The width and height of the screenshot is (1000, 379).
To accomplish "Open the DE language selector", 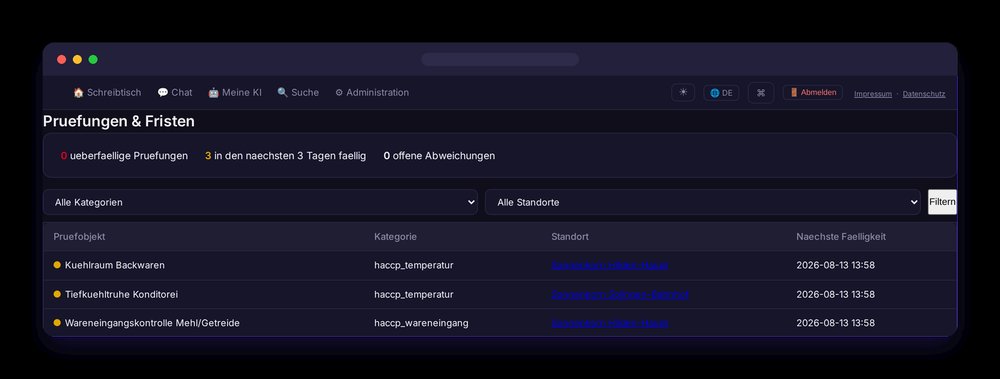I will click(721, 93).
